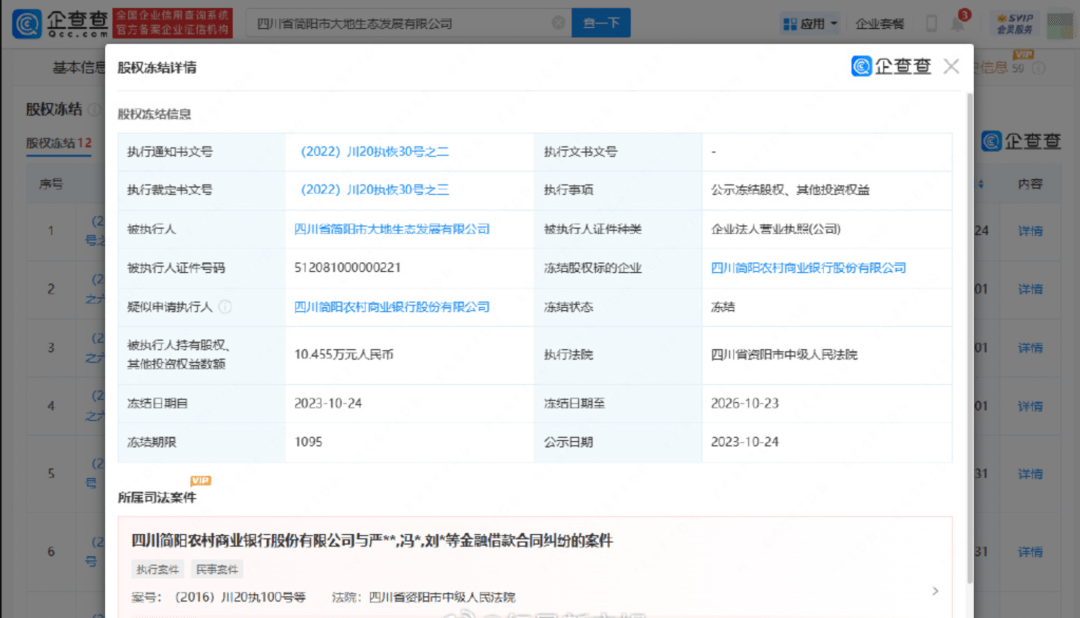1080x618 pixels.
Task: Open 四川省简阳市大地生态发展有限公司 under 被执行人
Action: click(392, 229)
